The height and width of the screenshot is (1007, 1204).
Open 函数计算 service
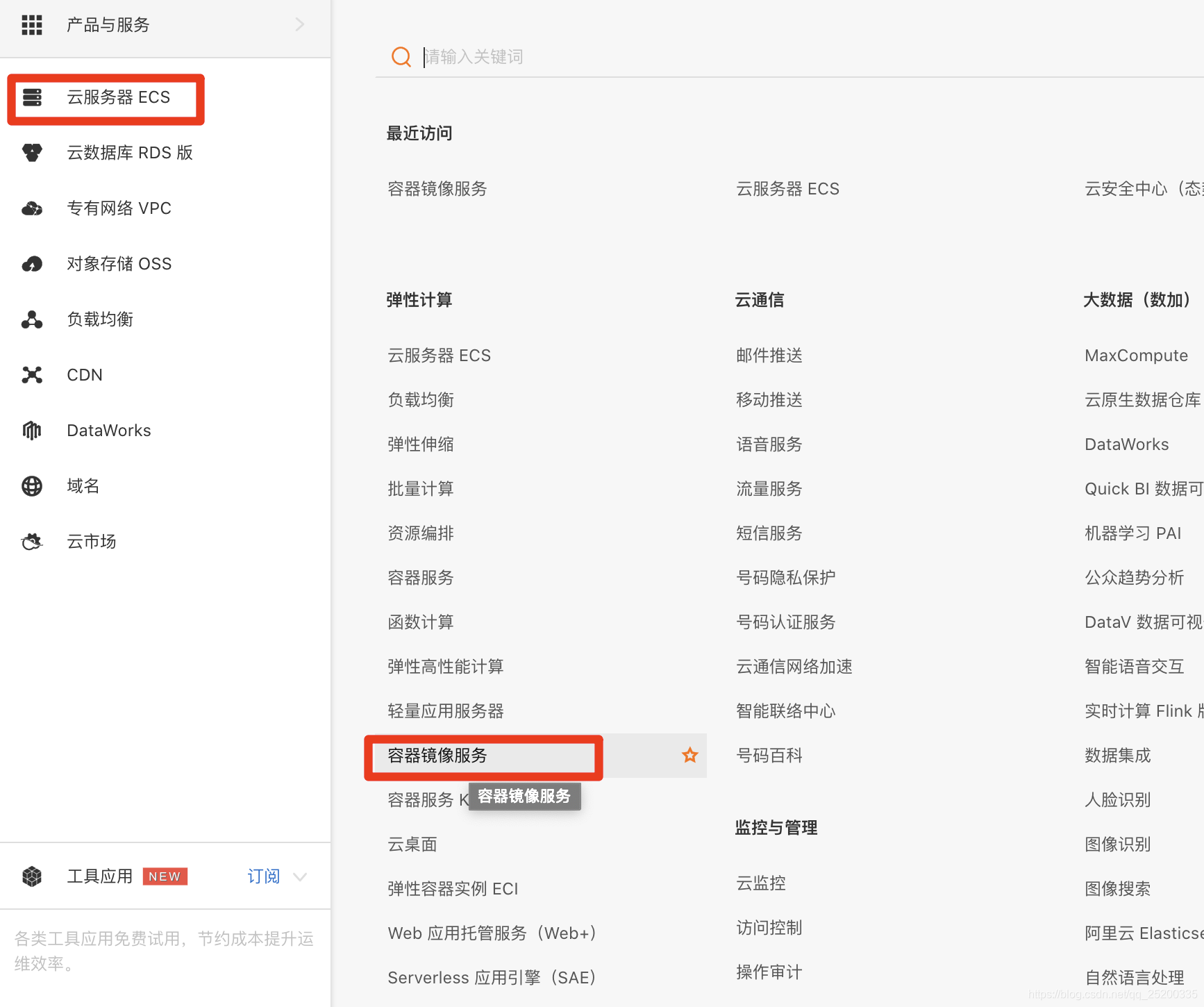click(x=421, y=622)
